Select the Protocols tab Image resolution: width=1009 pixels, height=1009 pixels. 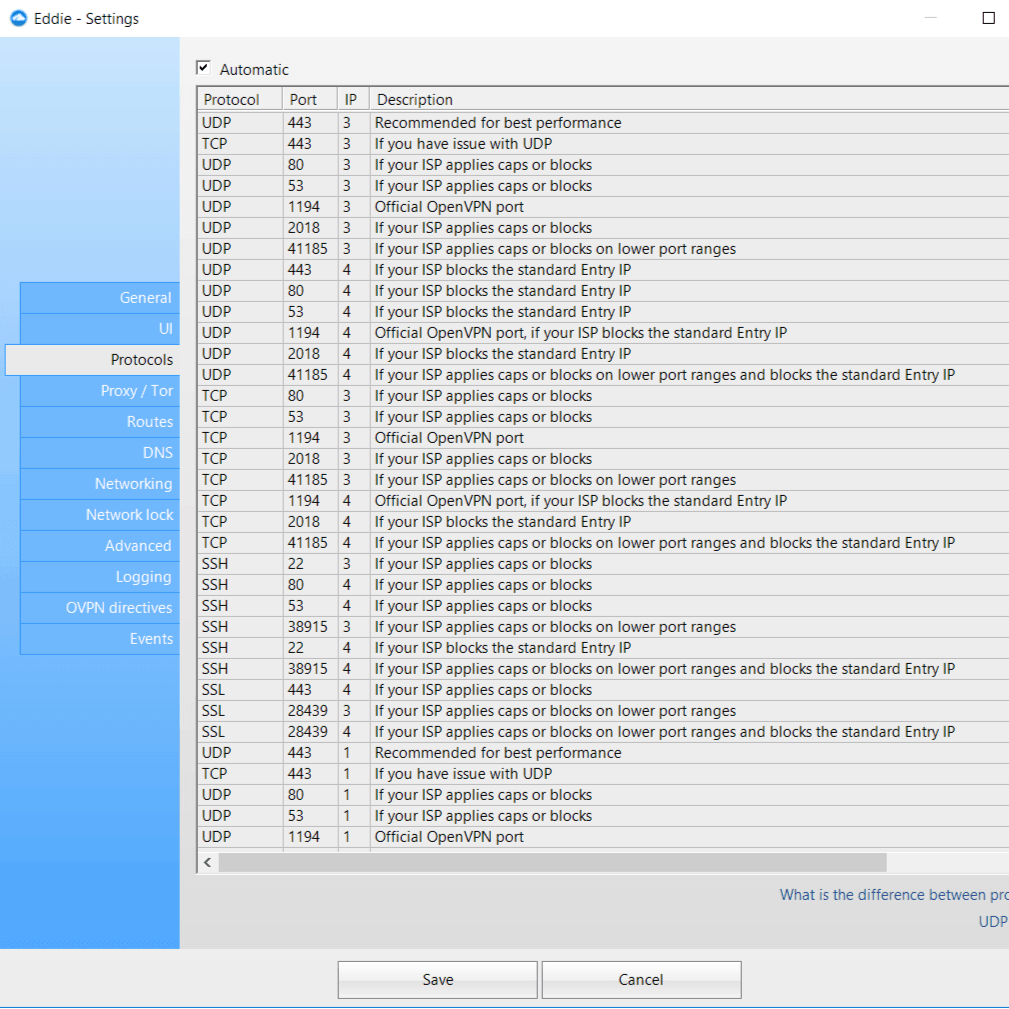[x=93, y=360]
